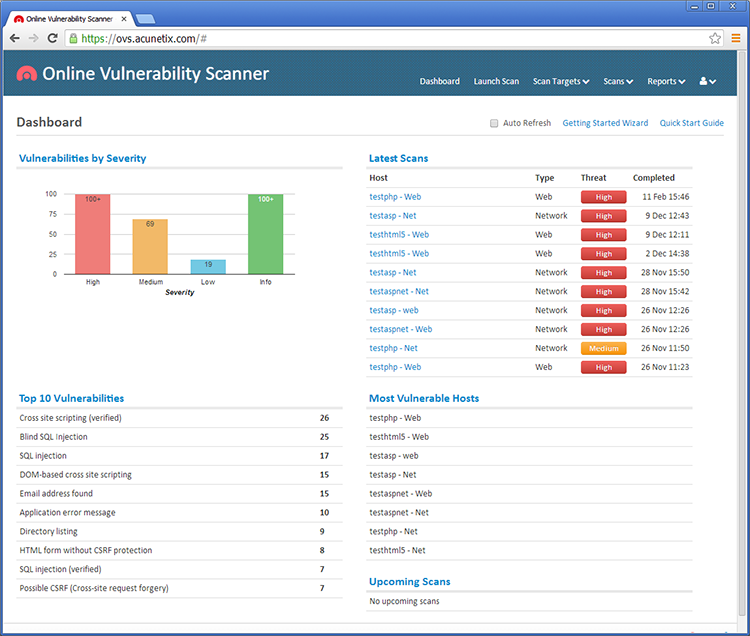Select the Directory listing row

[x=179, y=531]
